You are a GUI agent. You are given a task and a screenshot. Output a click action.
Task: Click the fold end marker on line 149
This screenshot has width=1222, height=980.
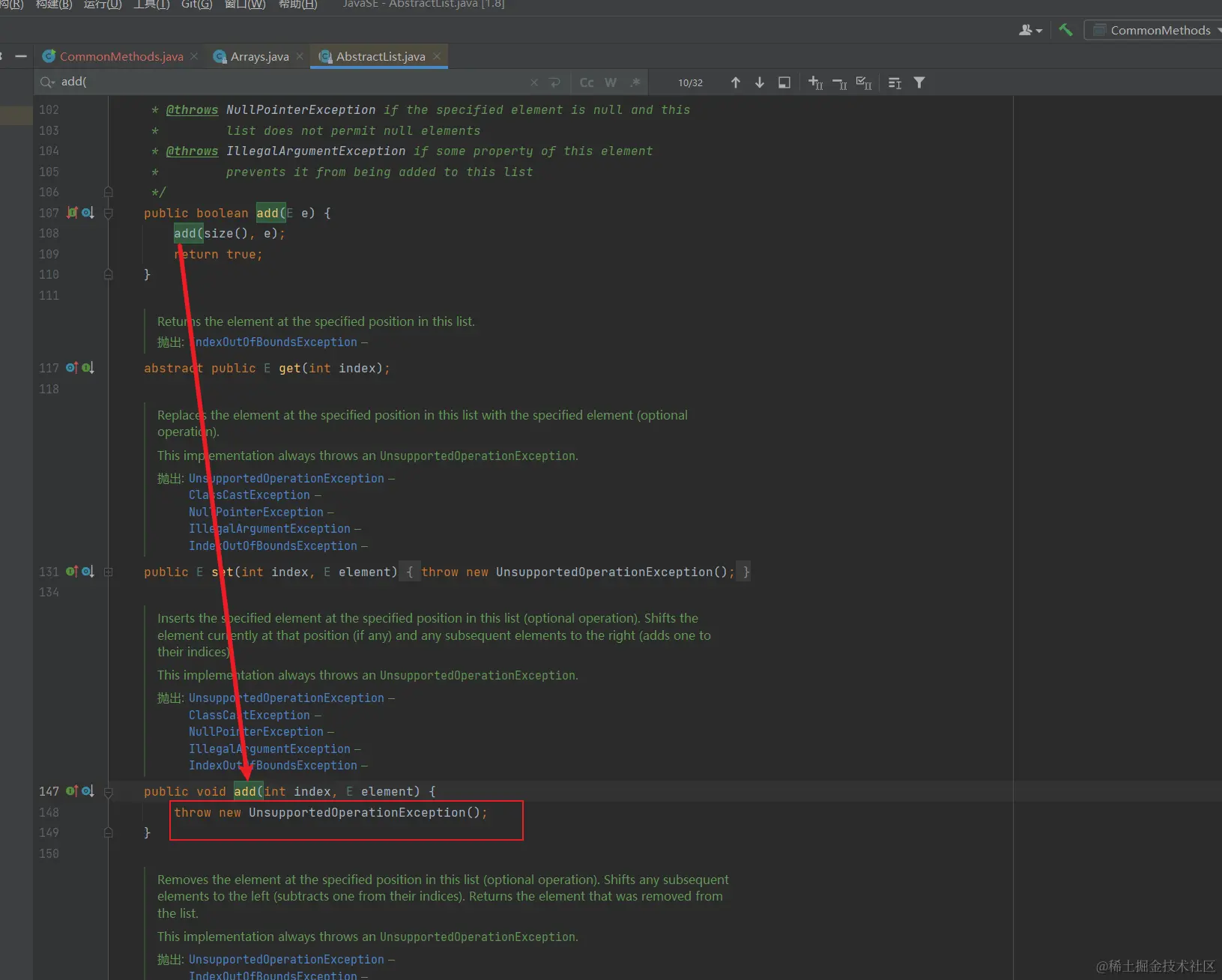108,832
